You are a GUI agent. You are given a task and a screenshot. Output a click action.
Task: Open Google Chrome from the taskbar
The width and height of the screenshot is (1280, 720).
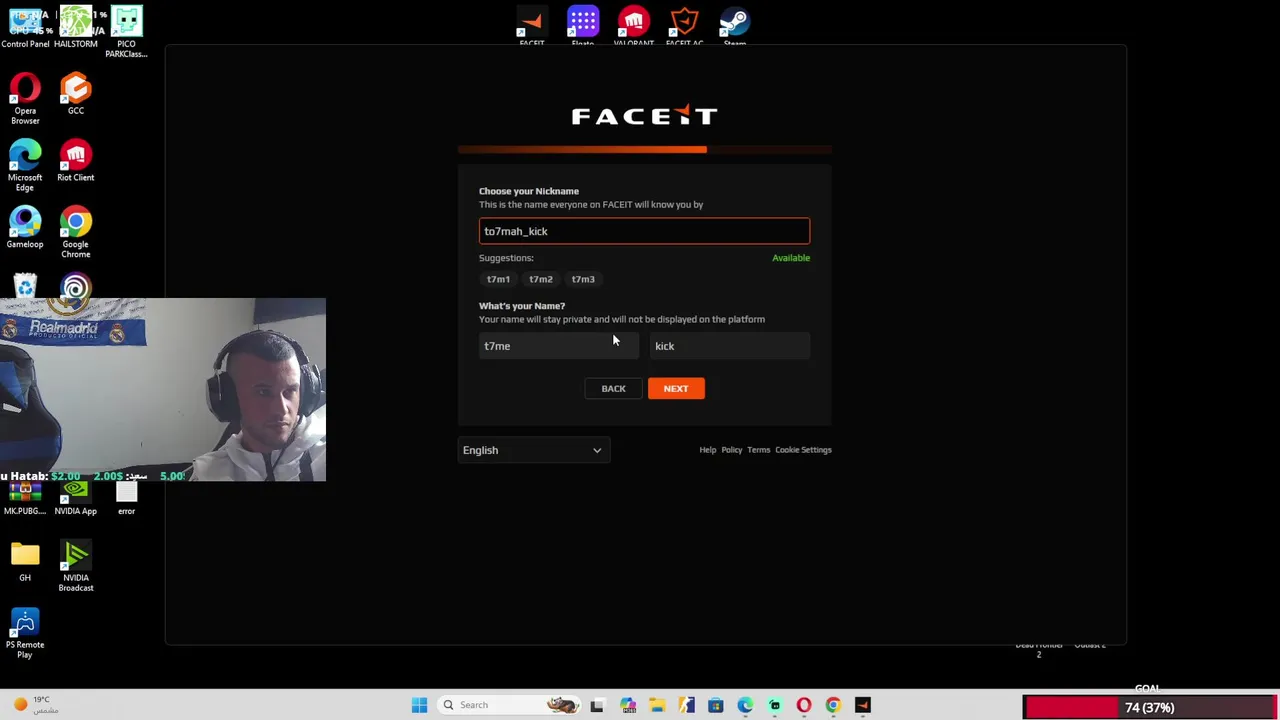click(833, 705)
